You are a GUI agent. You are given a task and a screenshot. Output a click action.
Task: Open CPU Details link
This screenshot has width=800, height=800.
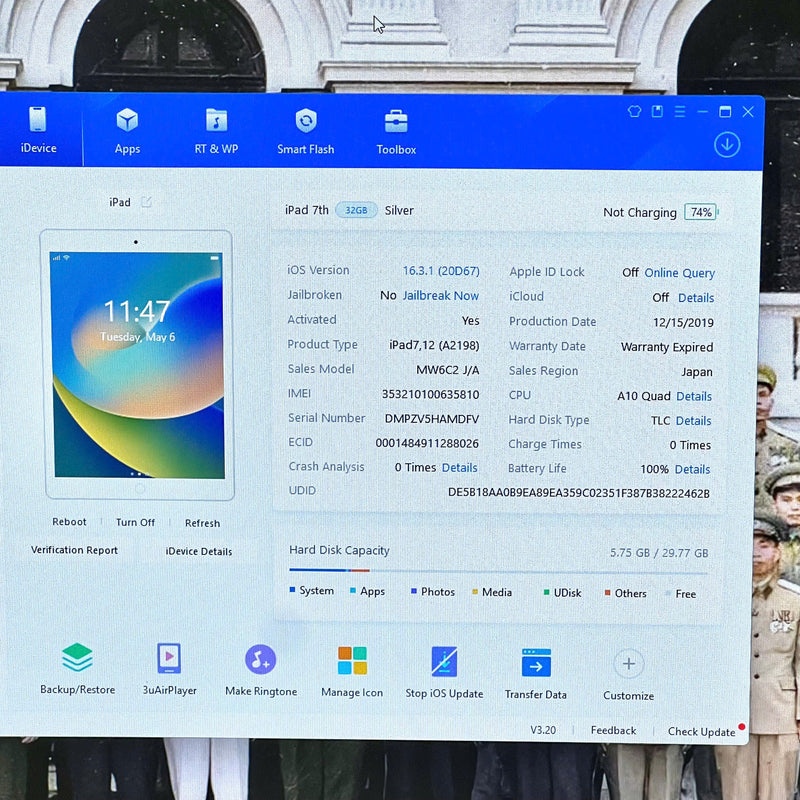click(x=694, y=396)
